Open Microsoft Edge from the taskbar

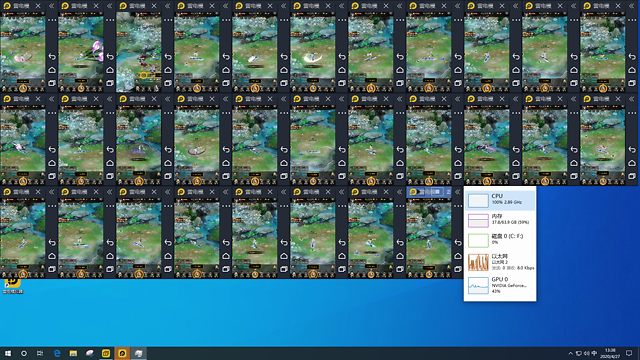click(x=57, y=353)
